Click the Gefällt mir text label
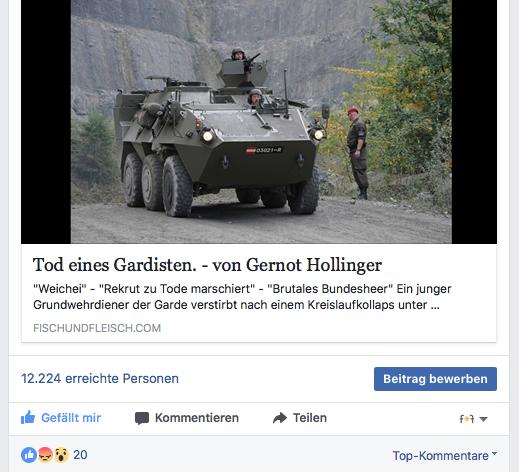 tap(71, 418)
